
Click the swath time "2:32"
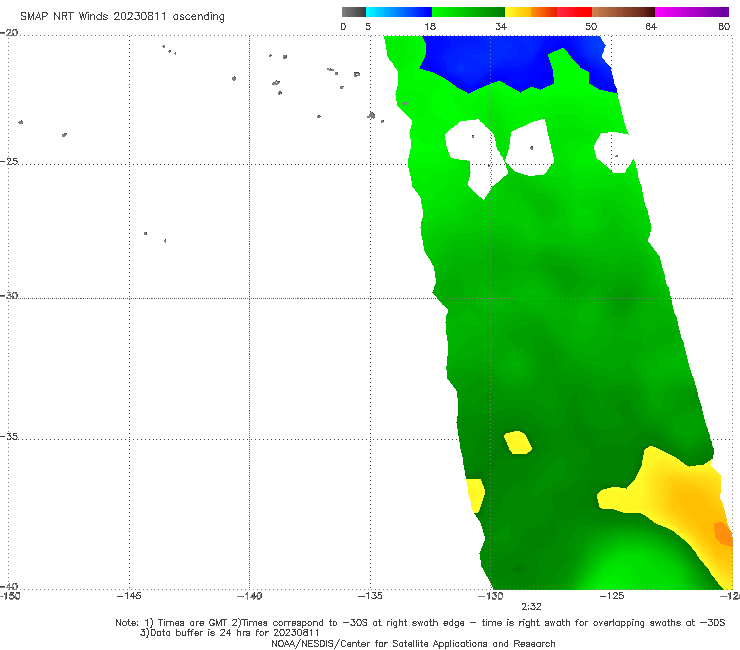531,607
